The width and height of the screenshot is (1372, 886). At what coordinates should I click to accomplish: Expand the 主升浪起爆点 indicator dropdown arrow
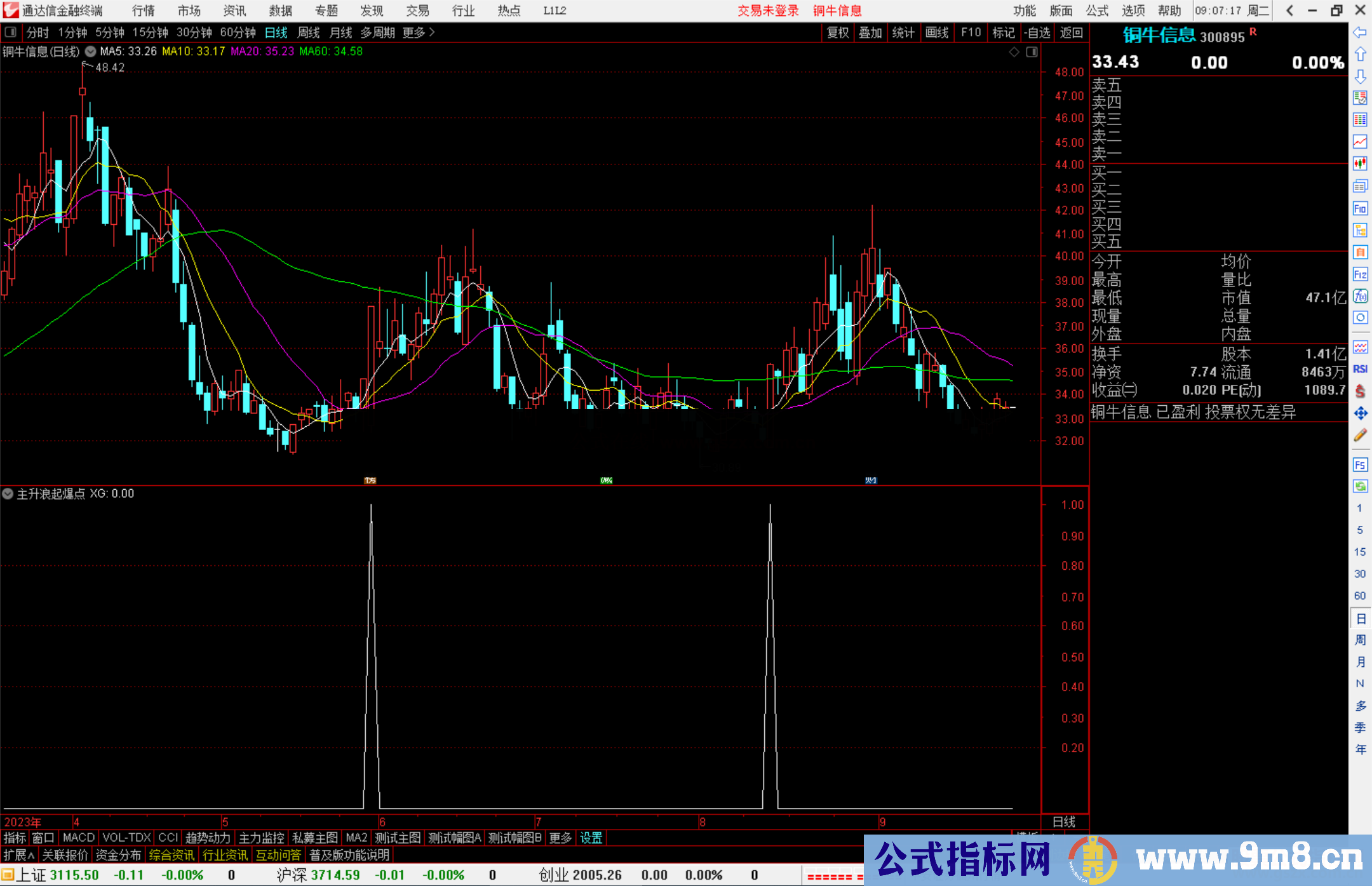click(x=8, y=493)
